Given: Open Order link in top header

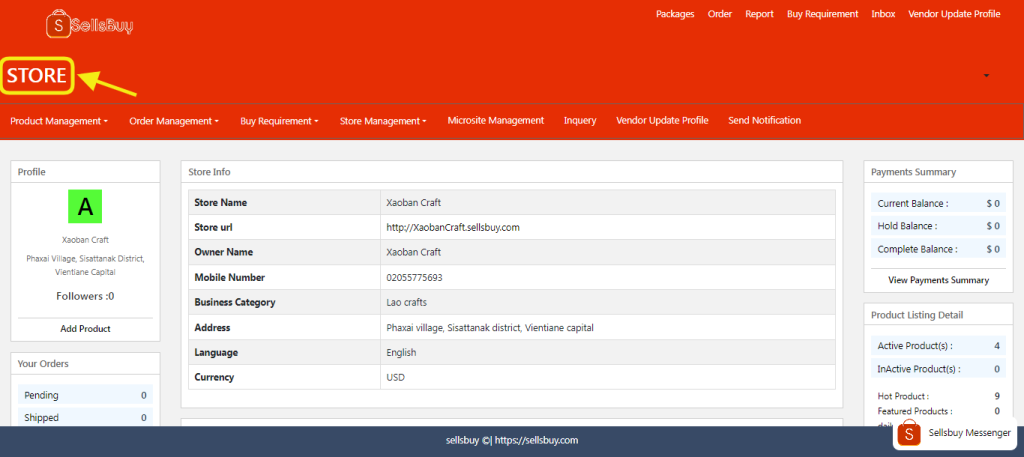Looking at the screenshot, I should pyautogui.click(x=720, y=14).
